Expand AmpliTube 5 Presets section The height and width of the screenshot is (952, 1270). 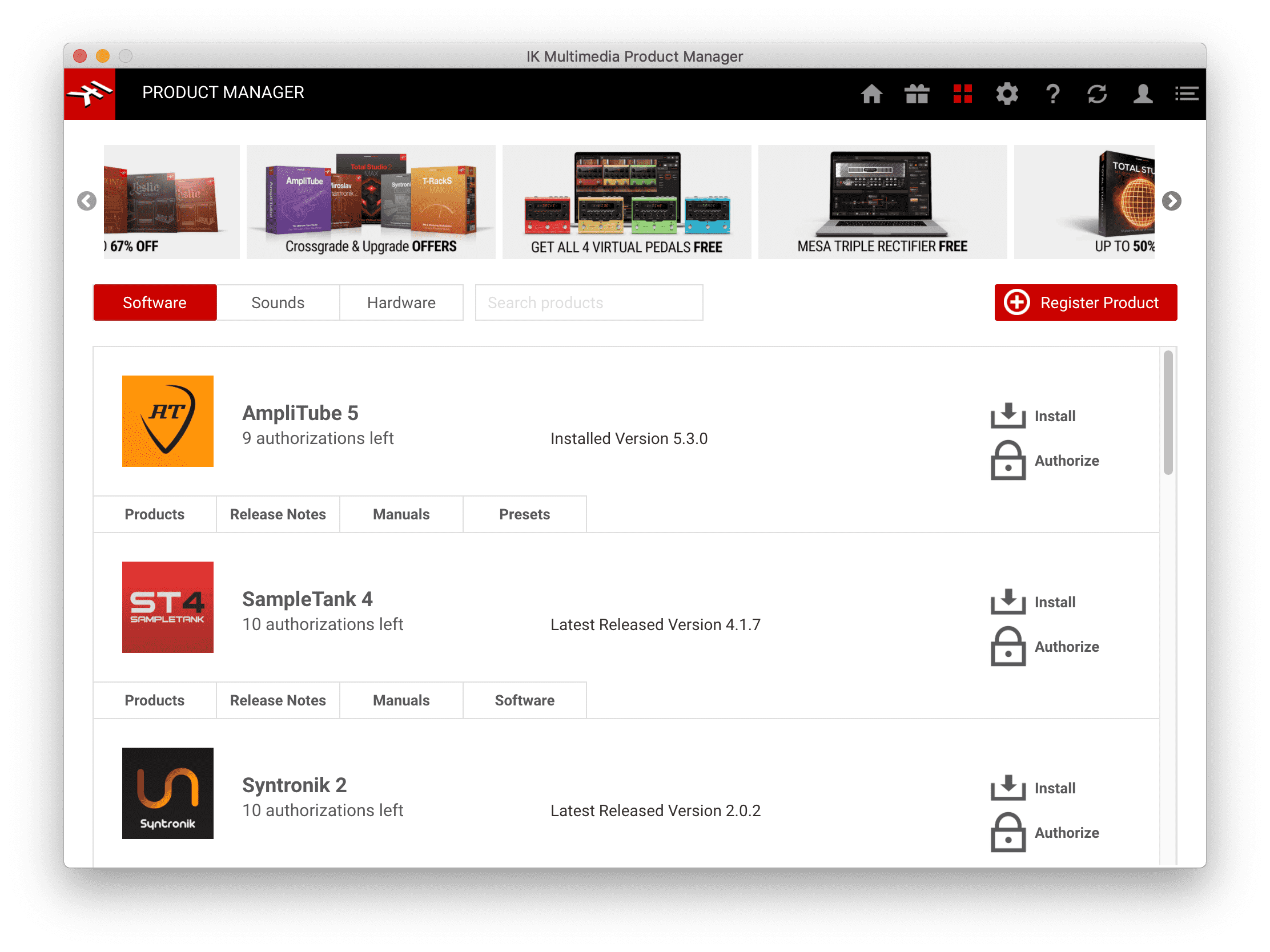click(x=524, y=514)
